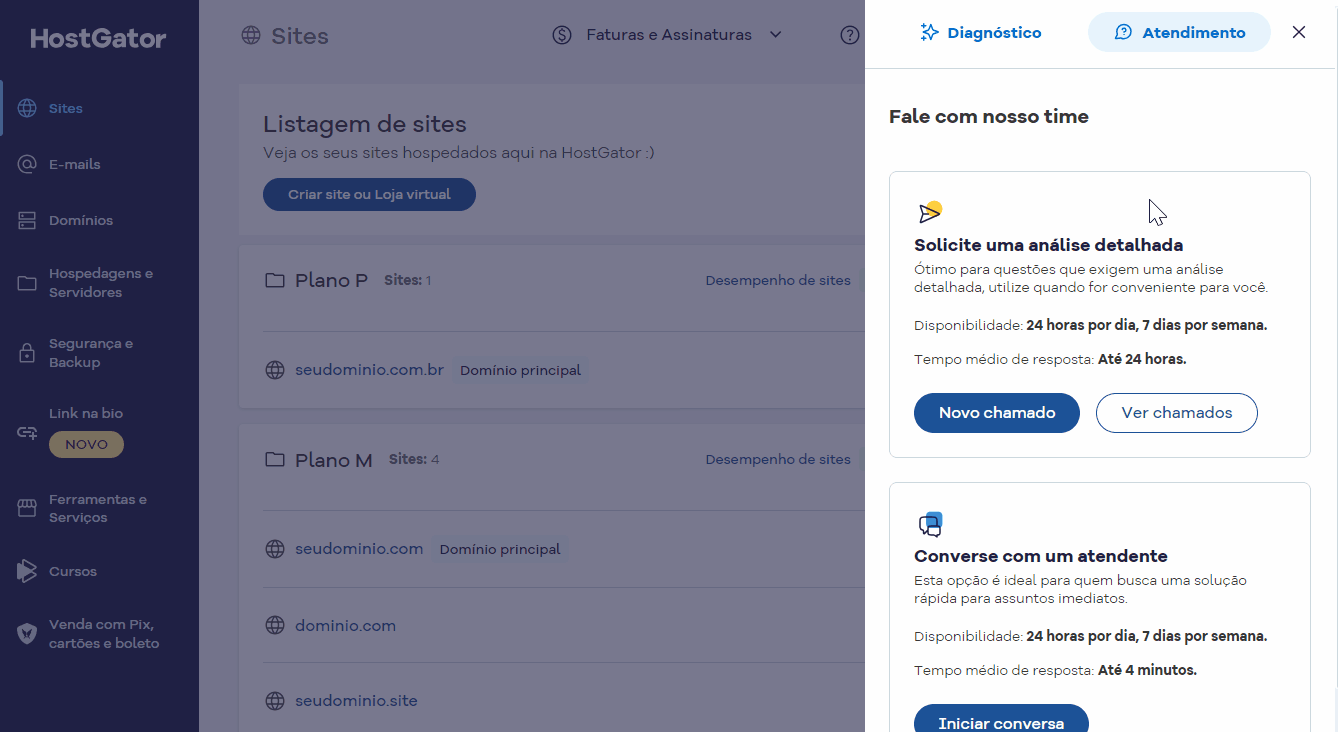Click the Listagem de sites heading
The height and width of the screenshot is (732, 1338).
(365, 125)
